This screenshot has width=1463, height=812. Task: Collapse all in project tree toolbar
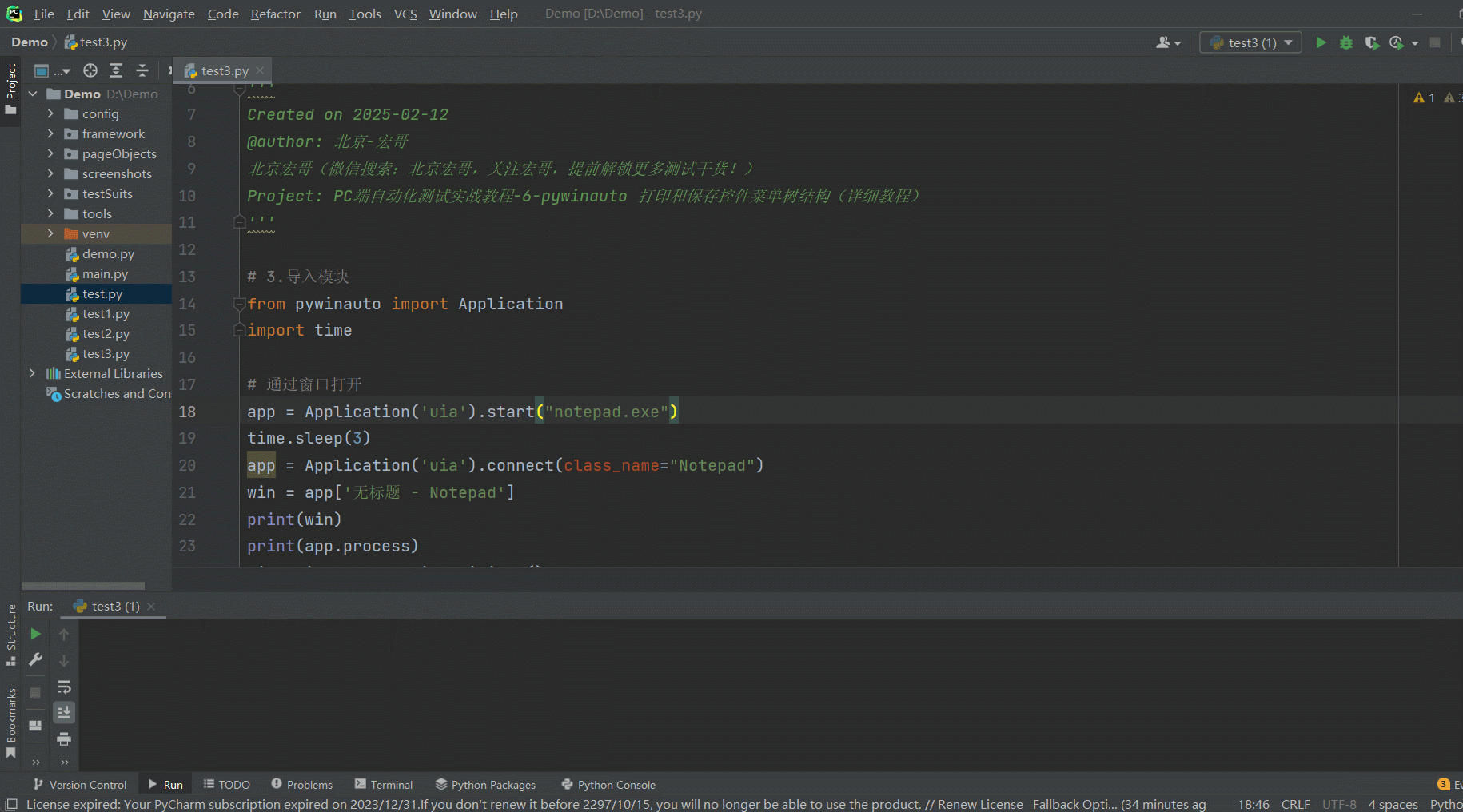142,70
